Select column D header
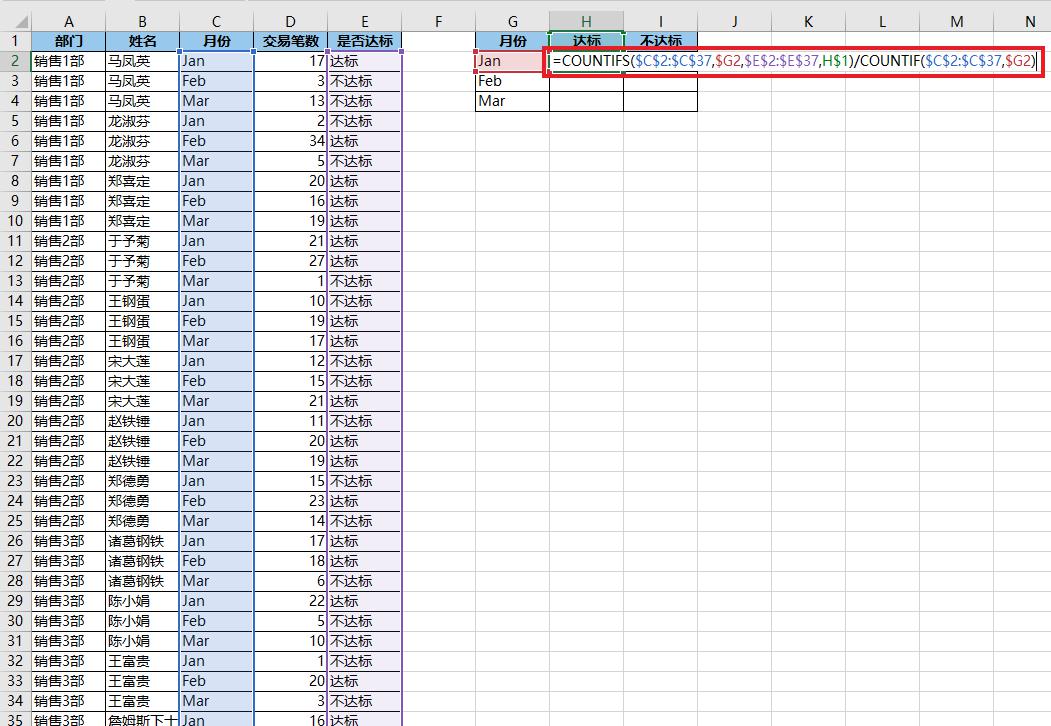The image size is (1051, 726). 290,21
